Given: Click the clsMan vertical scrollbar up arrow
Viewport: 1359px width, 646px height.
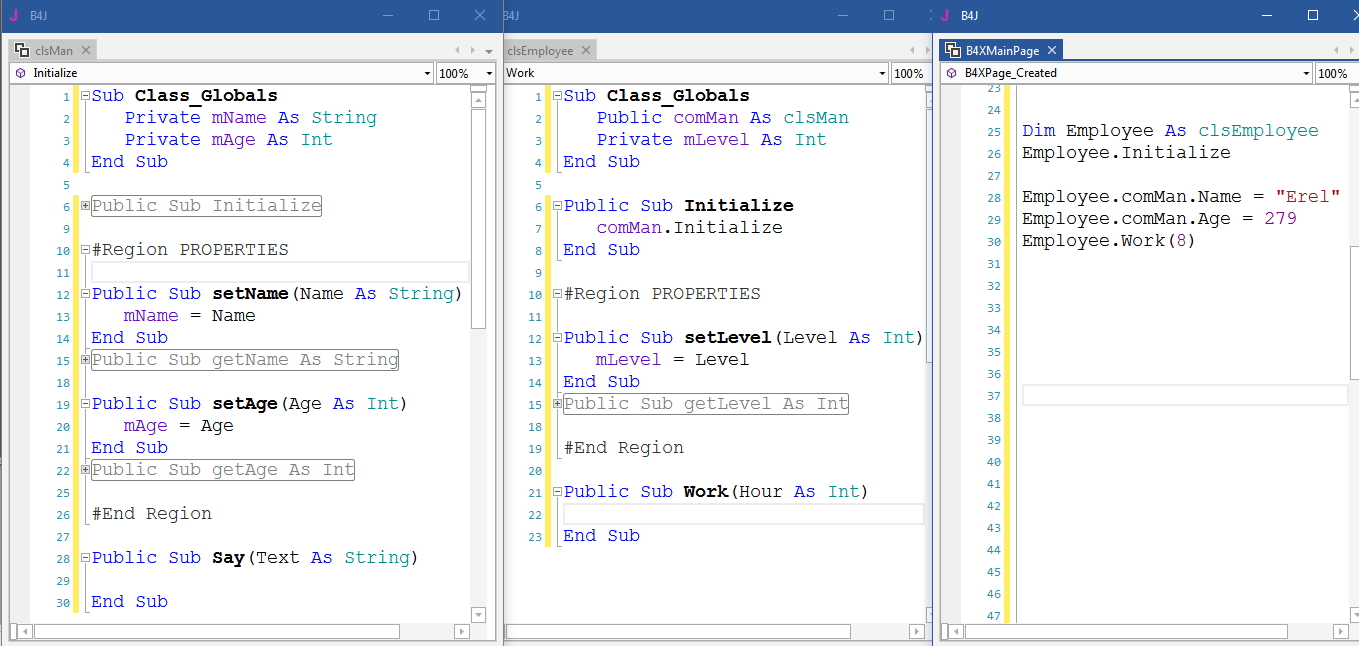Looking at the screenshot, I should 478,102.
